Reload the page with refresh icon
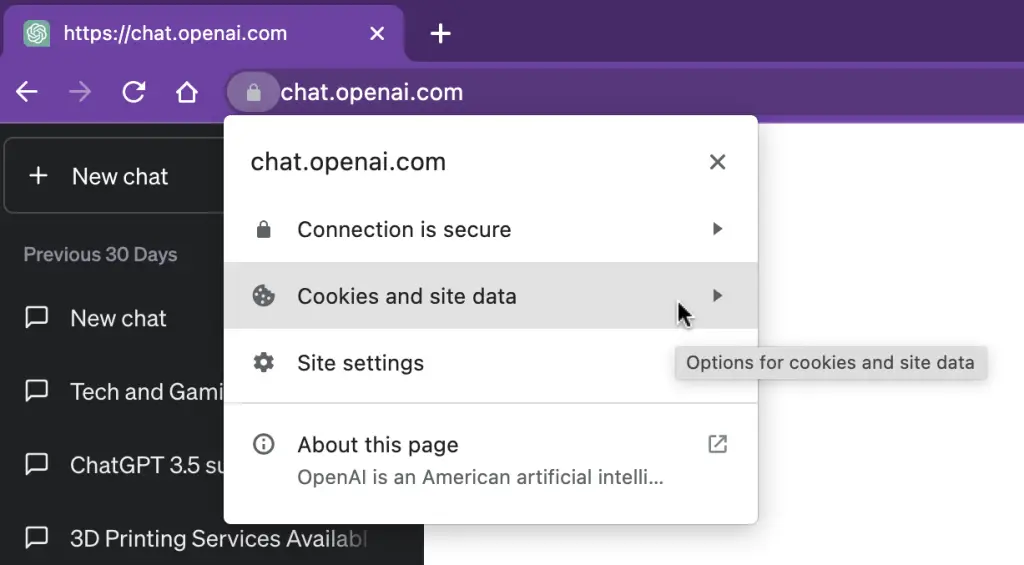The width and height of the screenshot is (1024, 565). 133,92
